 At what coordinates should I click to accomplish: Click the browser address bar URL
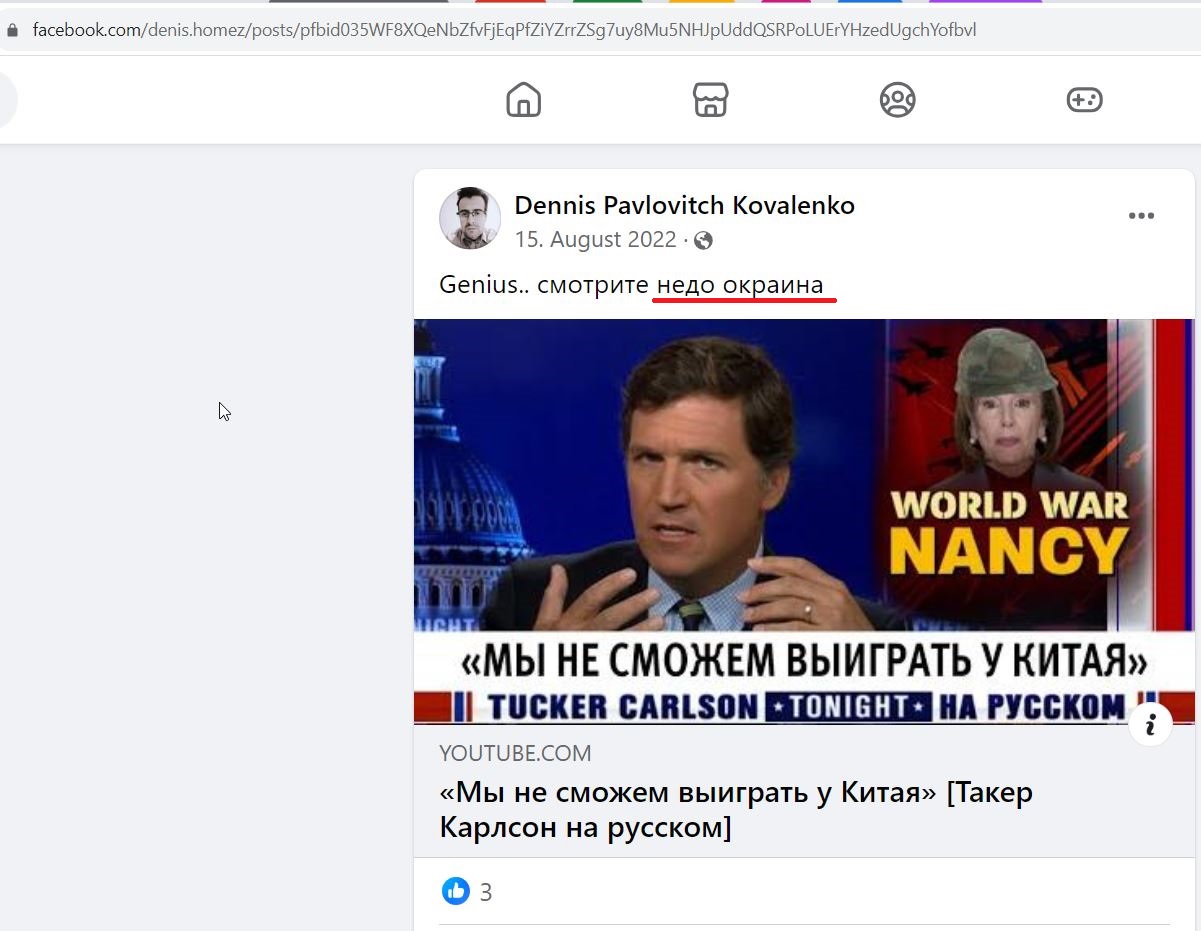[504, 30]
